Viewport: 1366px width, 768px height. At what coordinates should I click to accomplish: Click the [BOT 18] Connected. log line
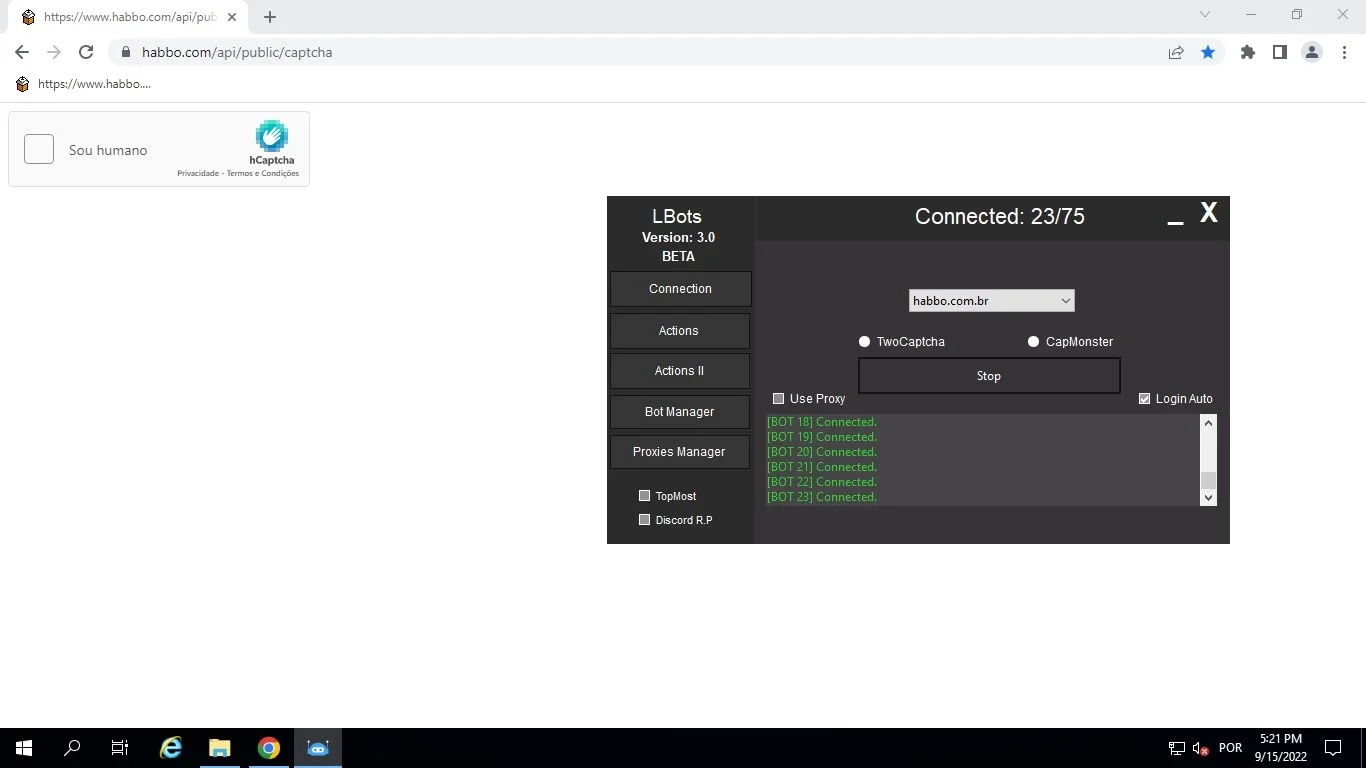click(x=822, y=422)
